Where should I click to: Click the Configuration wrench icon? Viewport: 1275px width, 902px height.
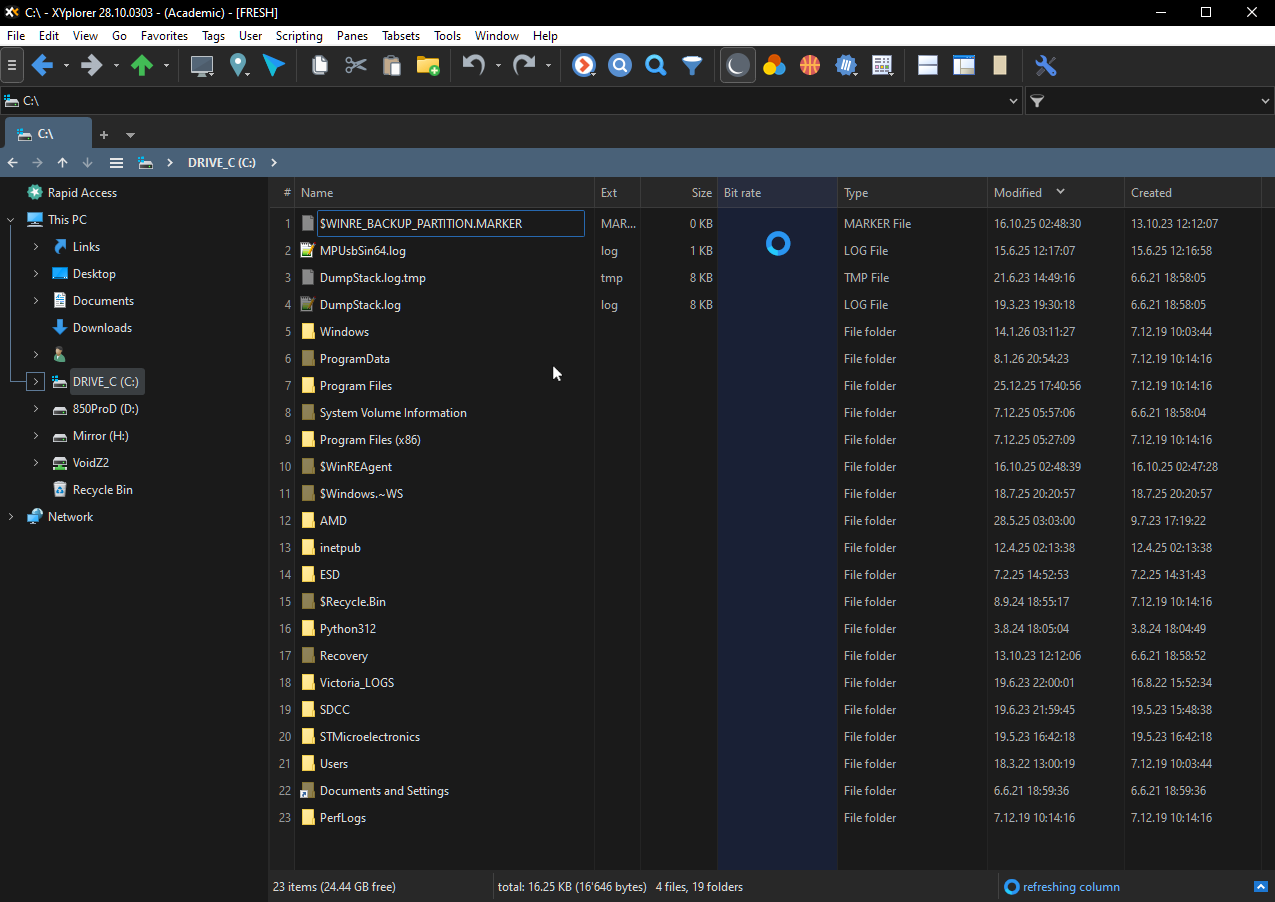tap(1045, 66)
